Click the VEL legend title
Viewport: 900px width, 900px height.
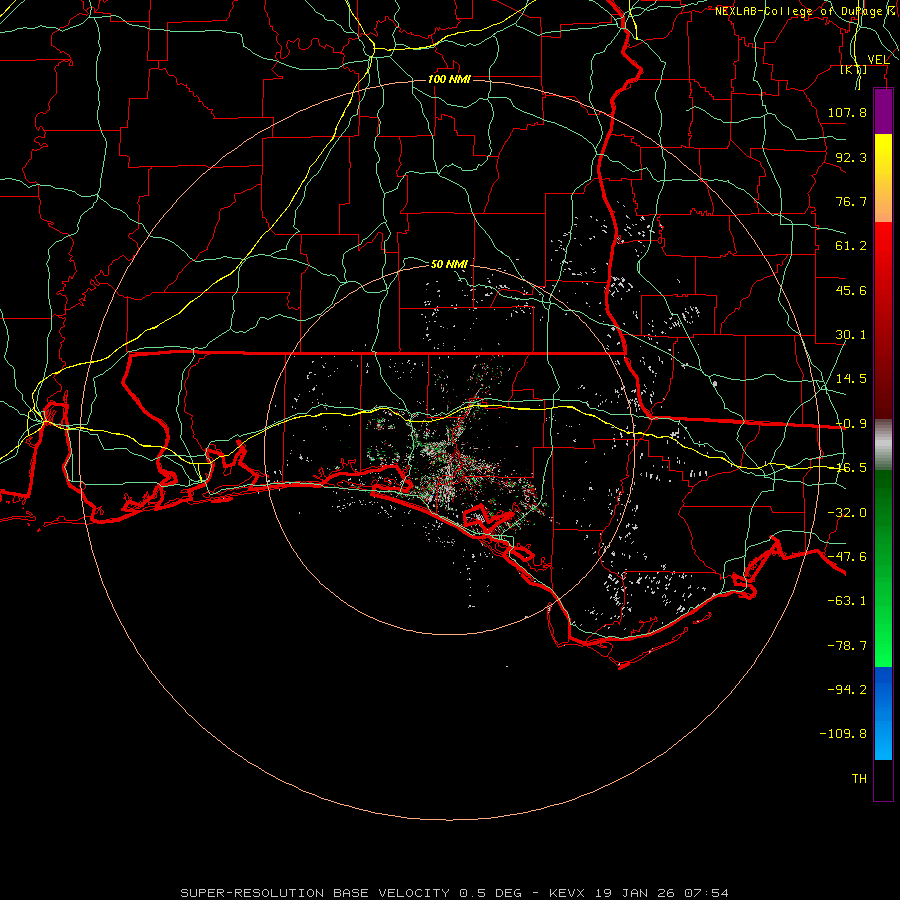[x=878, y=60]
